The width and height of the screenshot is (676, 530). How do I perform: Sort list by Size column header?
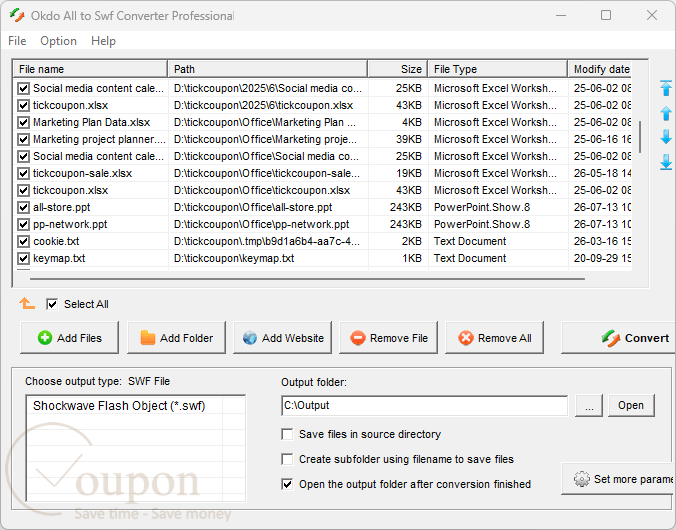398,69
